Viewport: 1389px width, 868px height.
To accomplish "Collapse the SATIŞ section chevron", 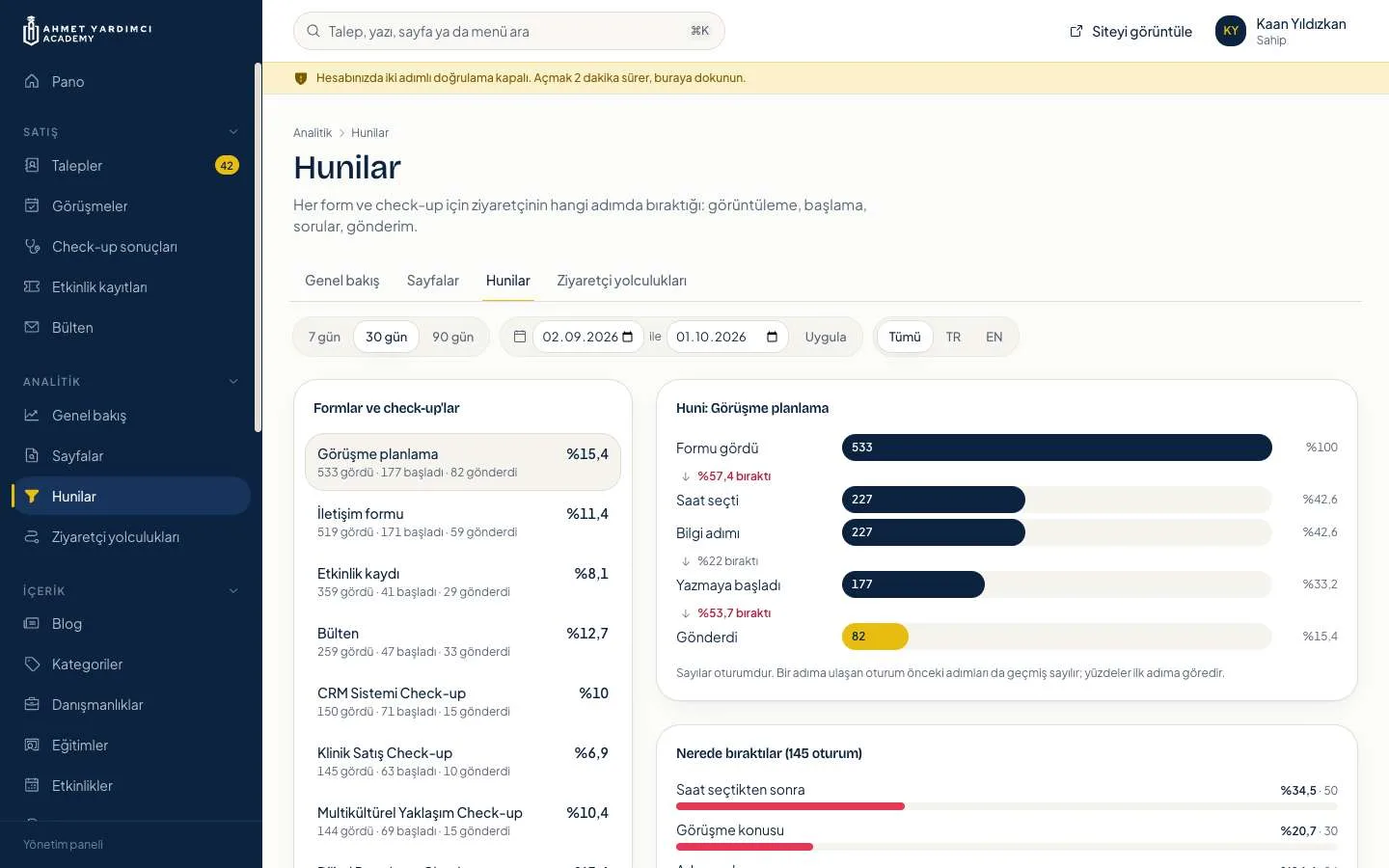I will pos(233,132).
